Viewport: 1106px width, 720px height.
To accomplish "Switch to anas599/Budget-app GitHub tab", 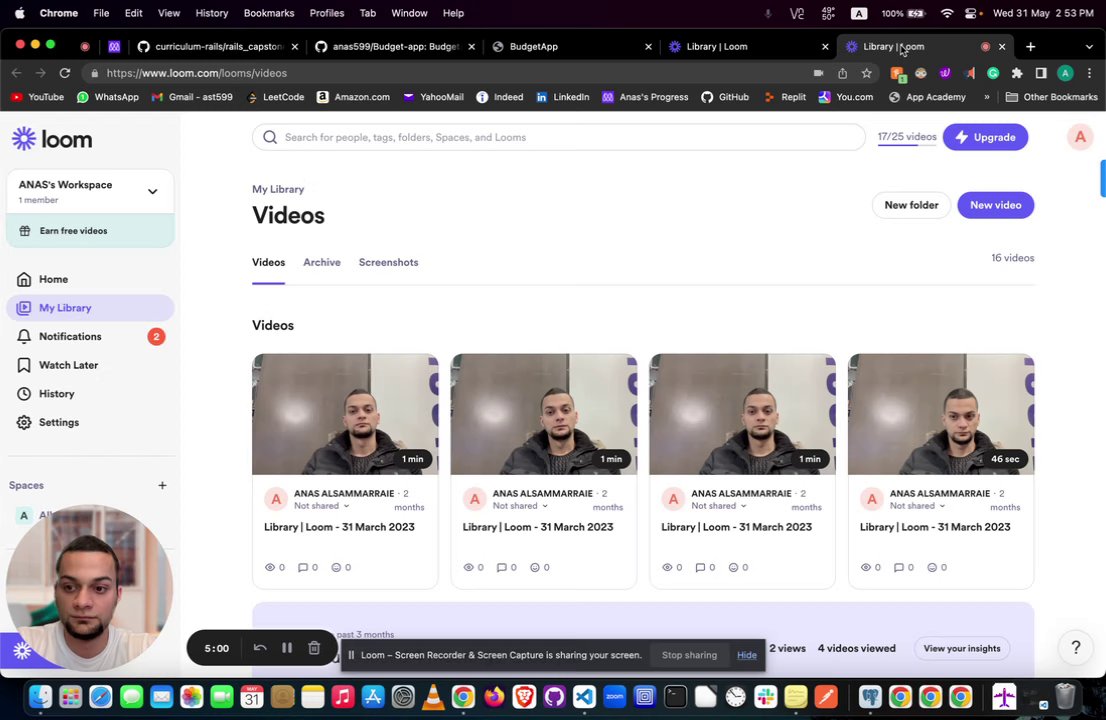I will [x=395, y=47].
